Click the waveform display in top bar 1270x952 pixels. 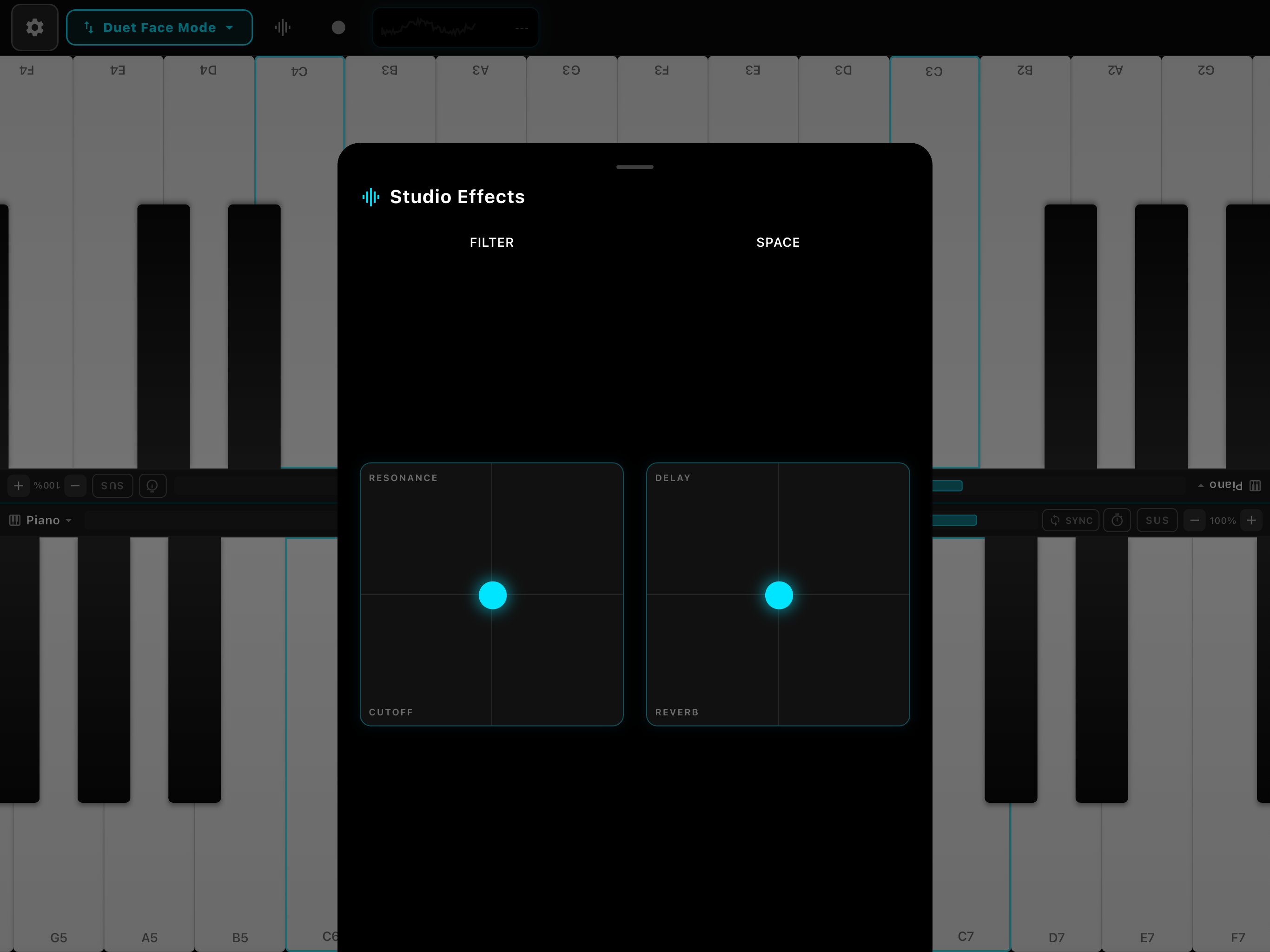(x=455, y=27)
